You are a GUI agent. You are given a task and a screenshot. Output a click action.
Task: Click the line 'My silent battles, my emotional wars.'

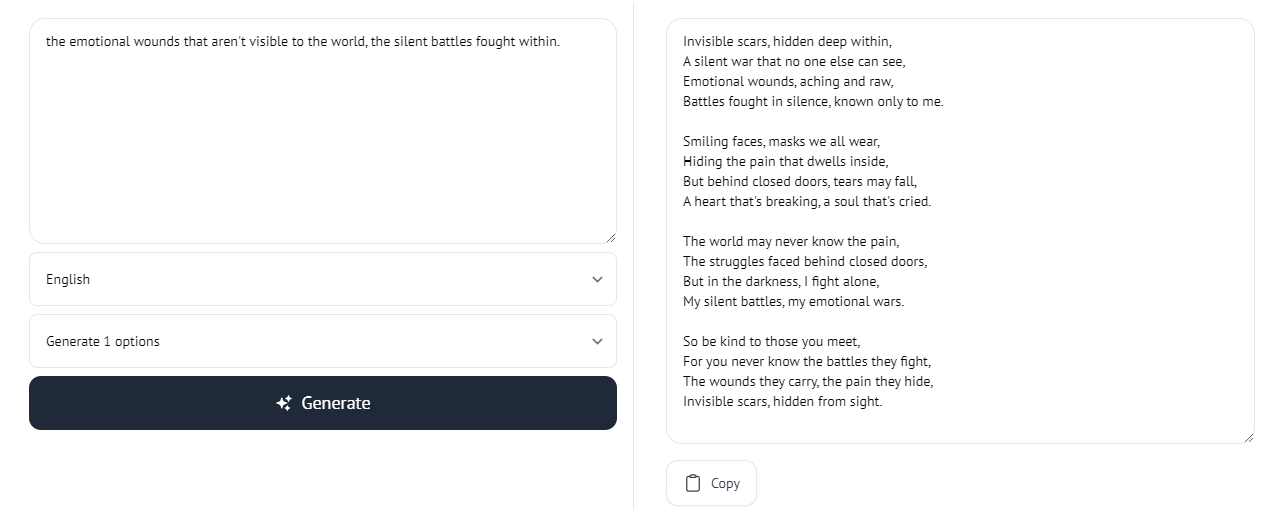click(x=793, y=301)
